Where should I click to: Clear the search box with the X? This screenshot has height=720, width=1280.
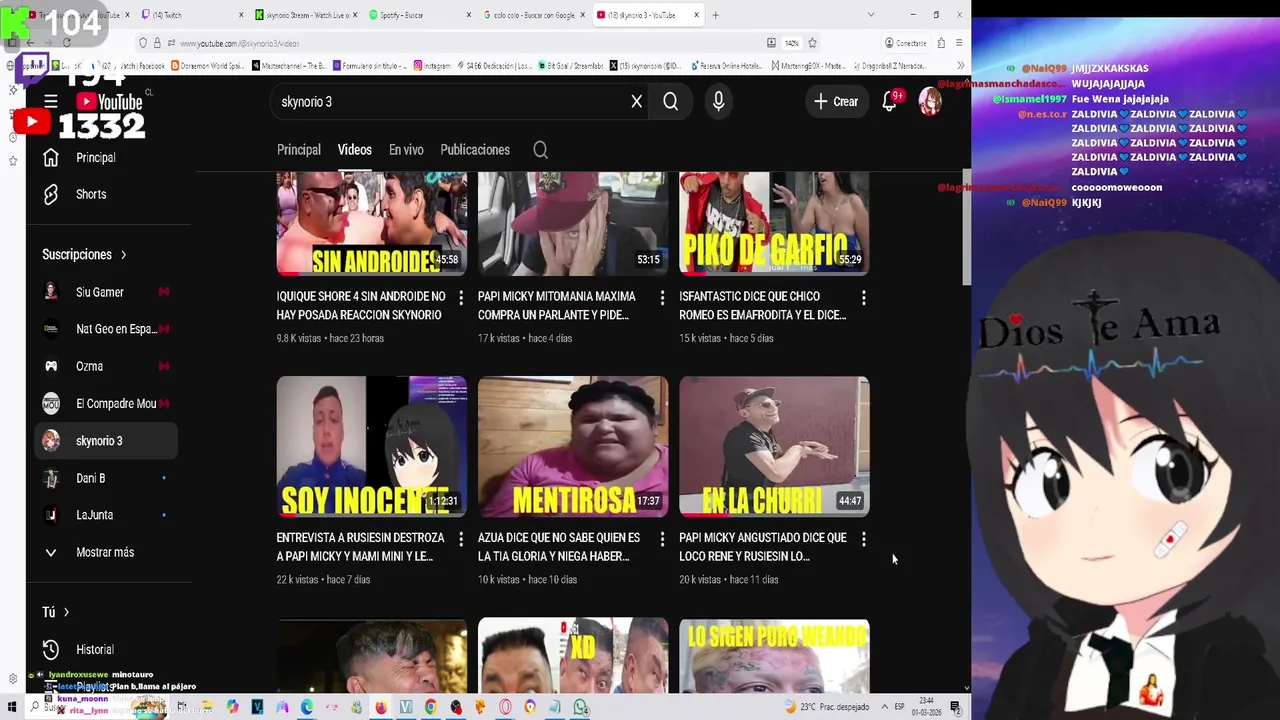click(x=636, y=101)
